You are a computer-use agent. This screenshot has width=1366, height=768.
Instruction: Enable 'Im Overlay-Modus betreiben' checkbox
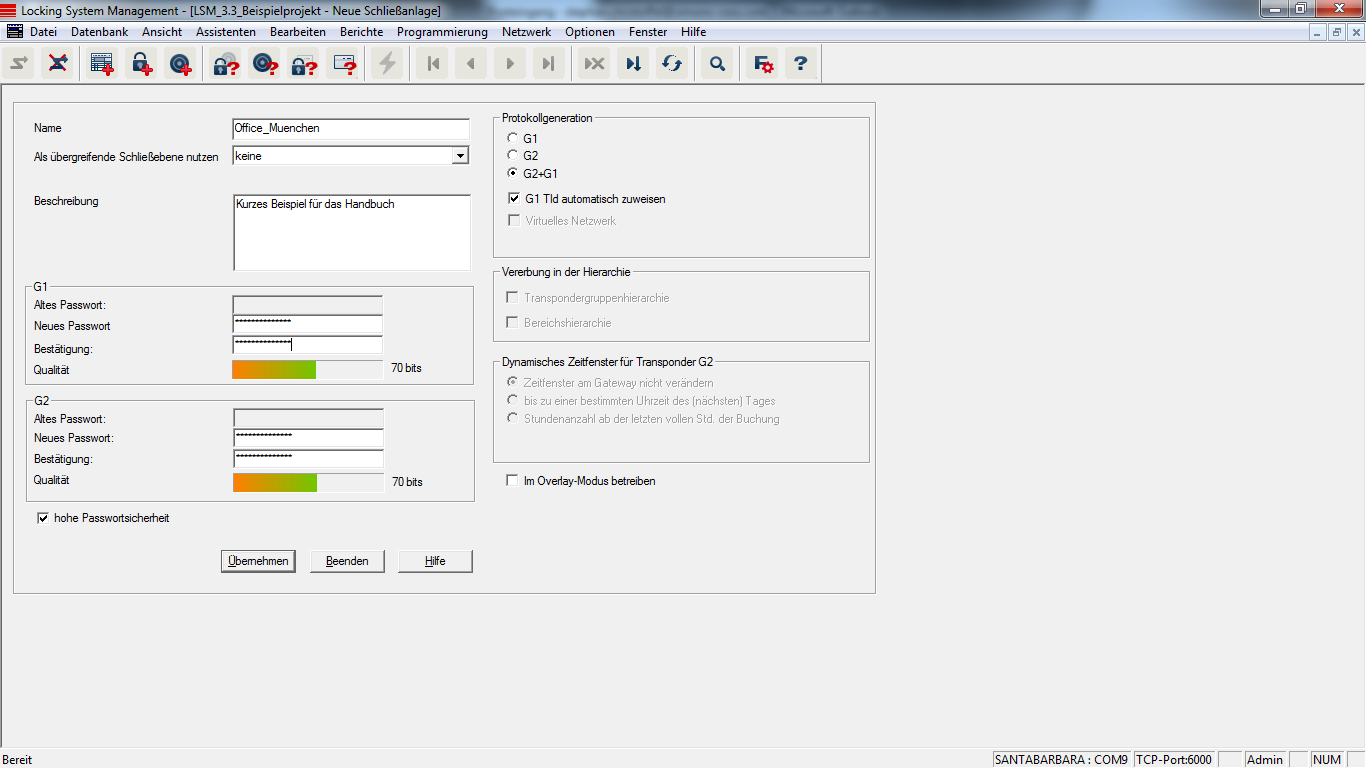click(513, 481)
